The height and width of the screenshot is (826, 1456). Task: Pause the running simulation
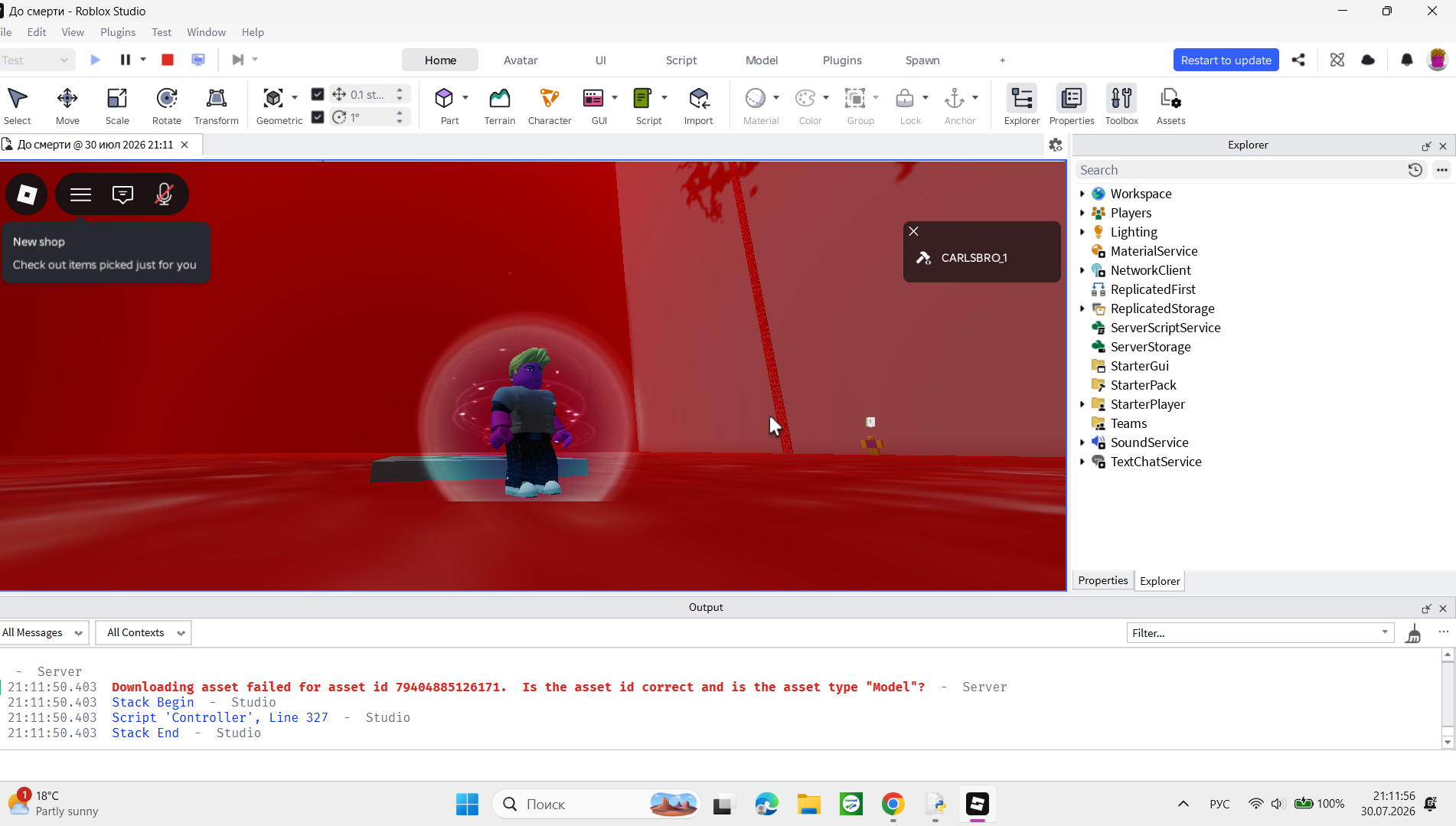[126, 60]
